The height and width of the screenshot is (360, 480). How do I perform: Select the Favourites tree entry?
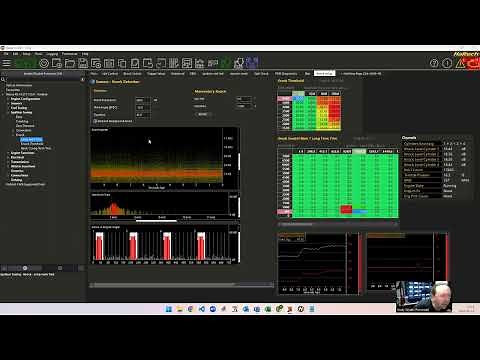pos(13,90)
